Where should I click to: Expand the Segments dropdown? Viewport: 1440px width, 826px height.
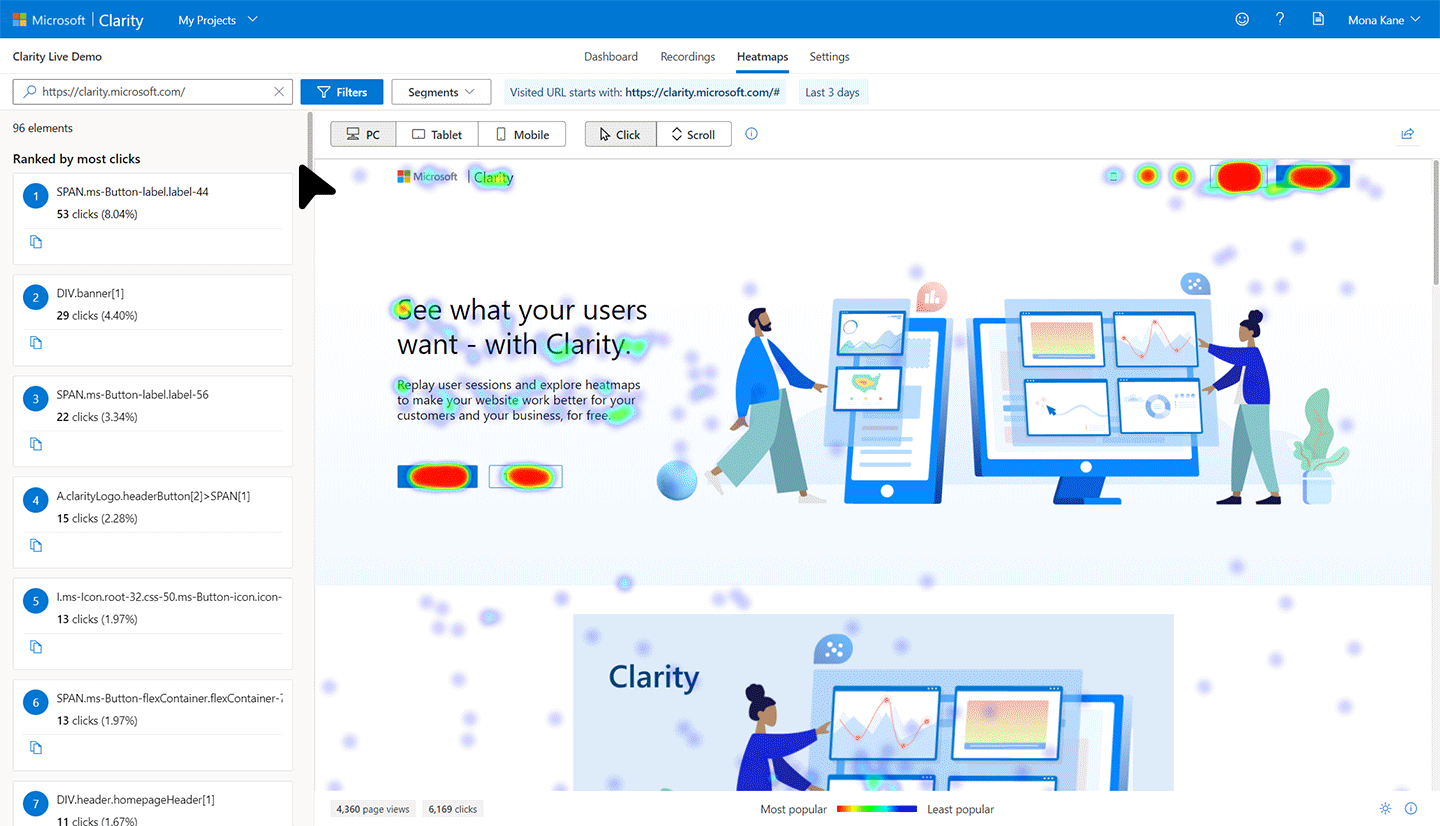pos(441,92)
